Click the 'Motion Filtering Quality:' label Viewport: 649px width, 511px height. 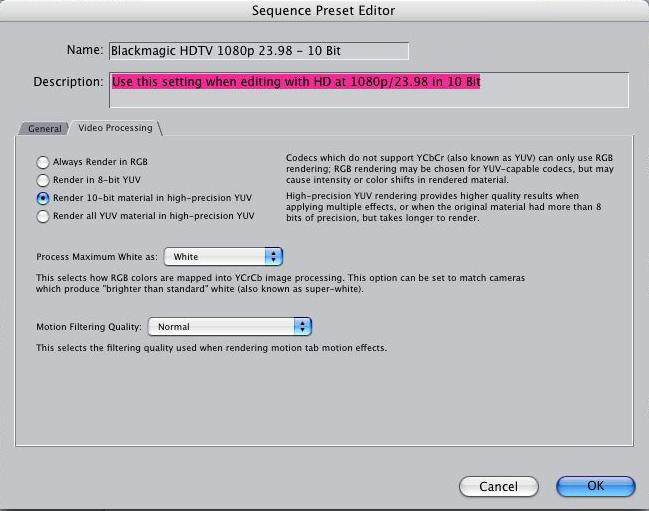click(89, 327)
